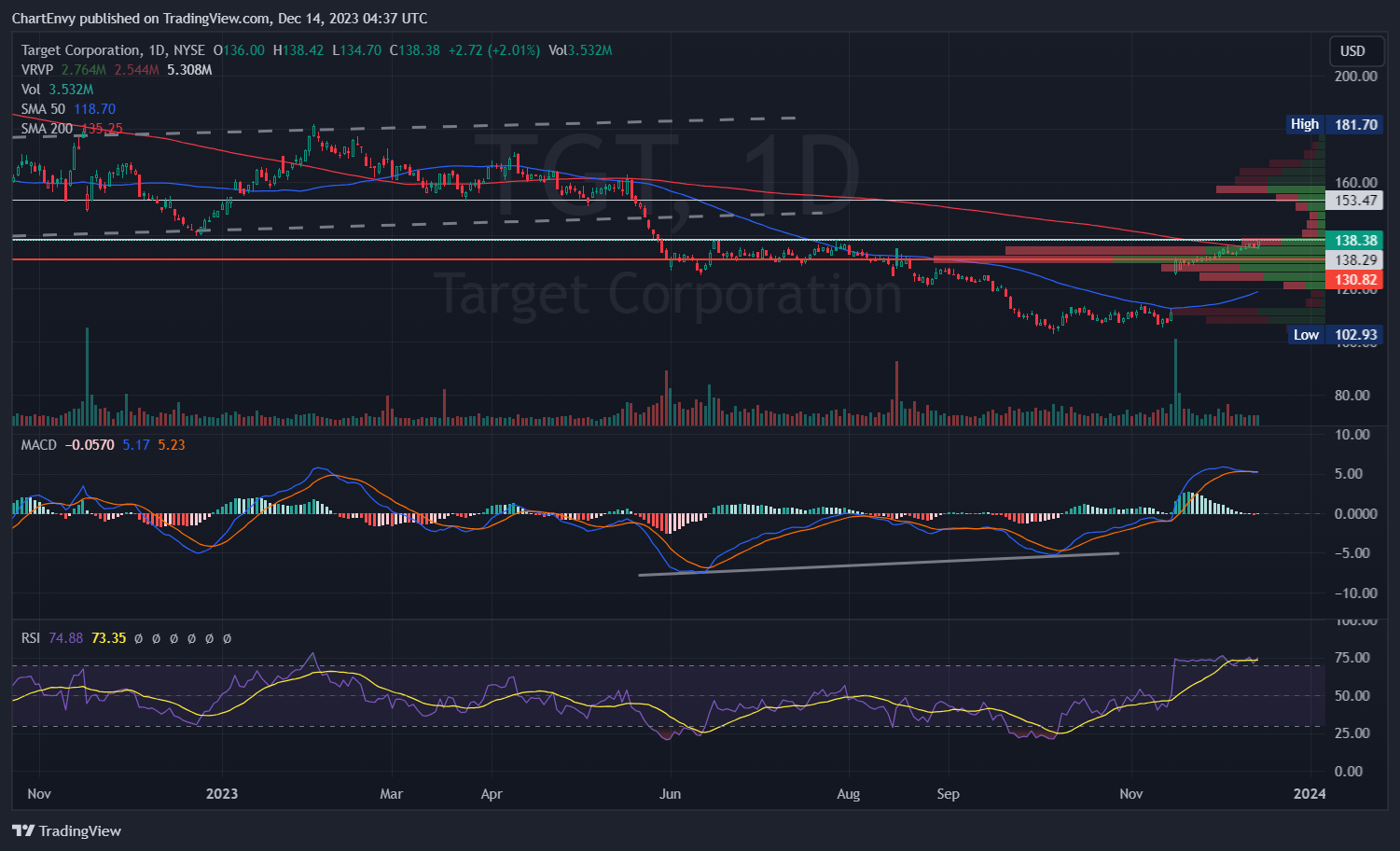This screenshot has height=851, width=1400.
Task: Click the MACD line value 5.17
Action: coord(136,445)
